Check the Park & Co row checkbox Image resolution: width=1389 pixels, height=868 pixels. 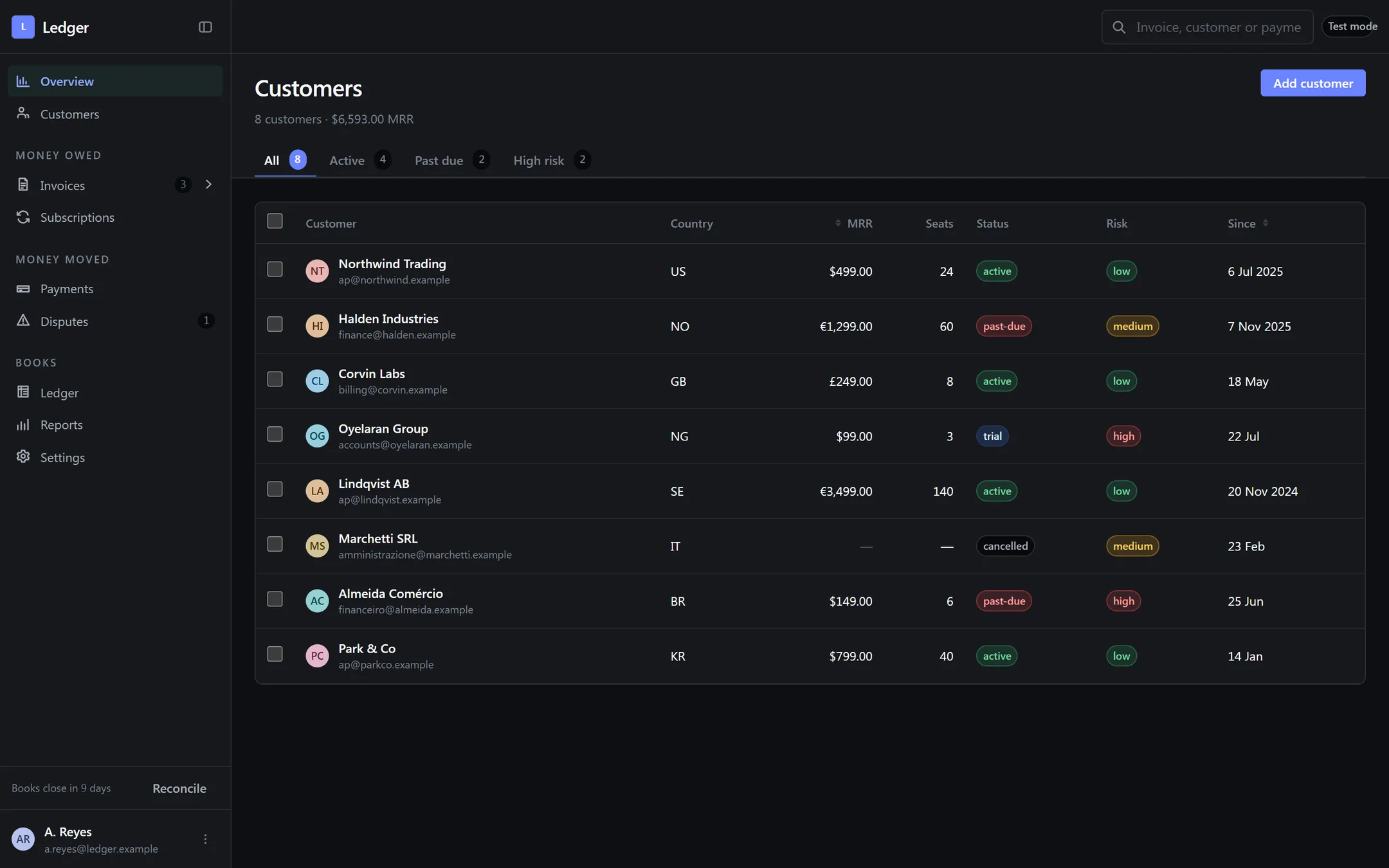pos(275,654)
